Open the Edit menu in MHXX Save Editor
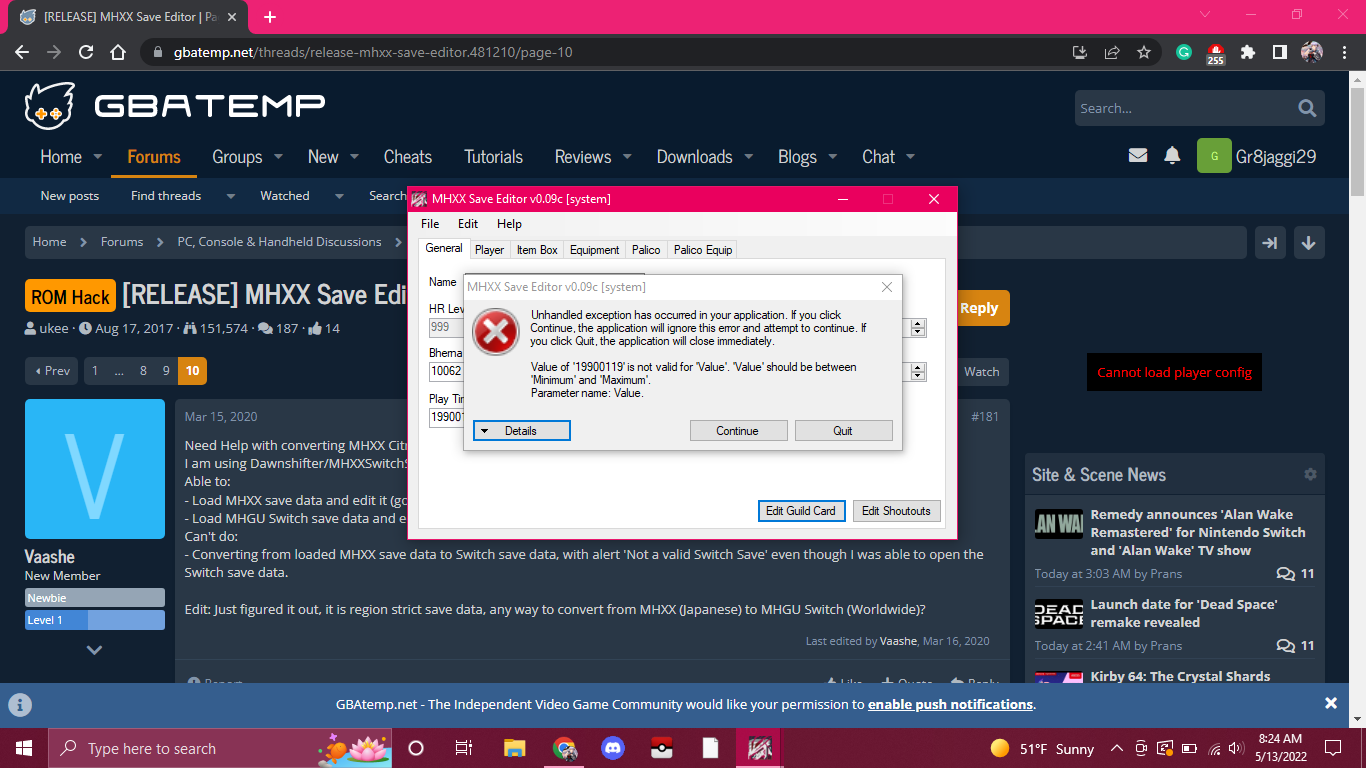 (468, 224)
